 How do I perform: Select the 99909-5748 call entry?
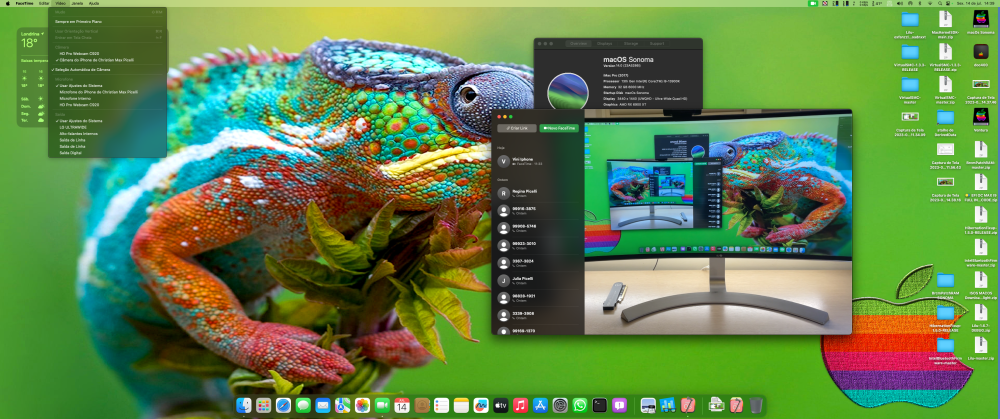click(x=538, y=228)
